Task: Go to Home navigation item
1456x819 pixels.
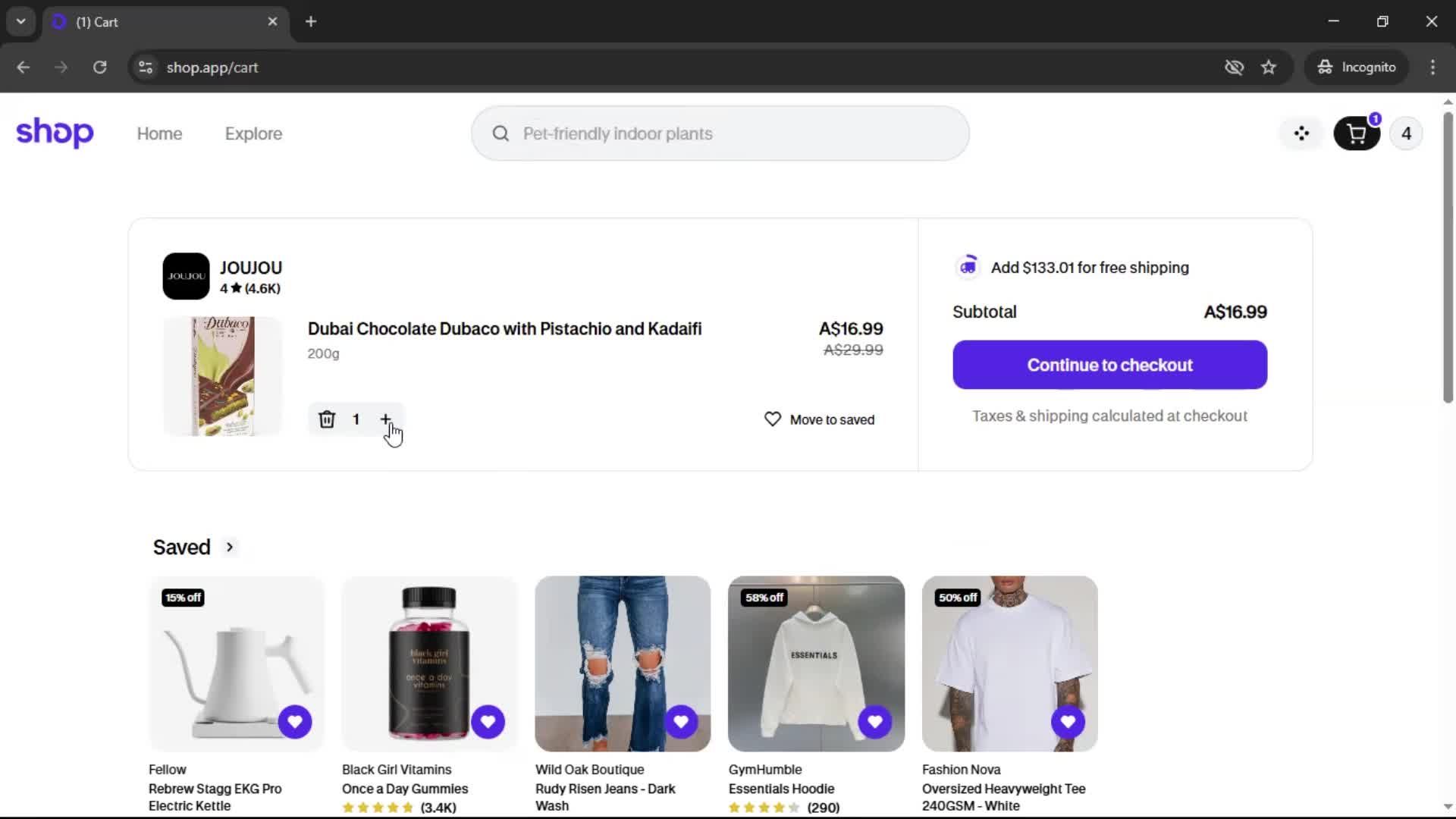Action: pyautogui.click(x=159, y=133)
